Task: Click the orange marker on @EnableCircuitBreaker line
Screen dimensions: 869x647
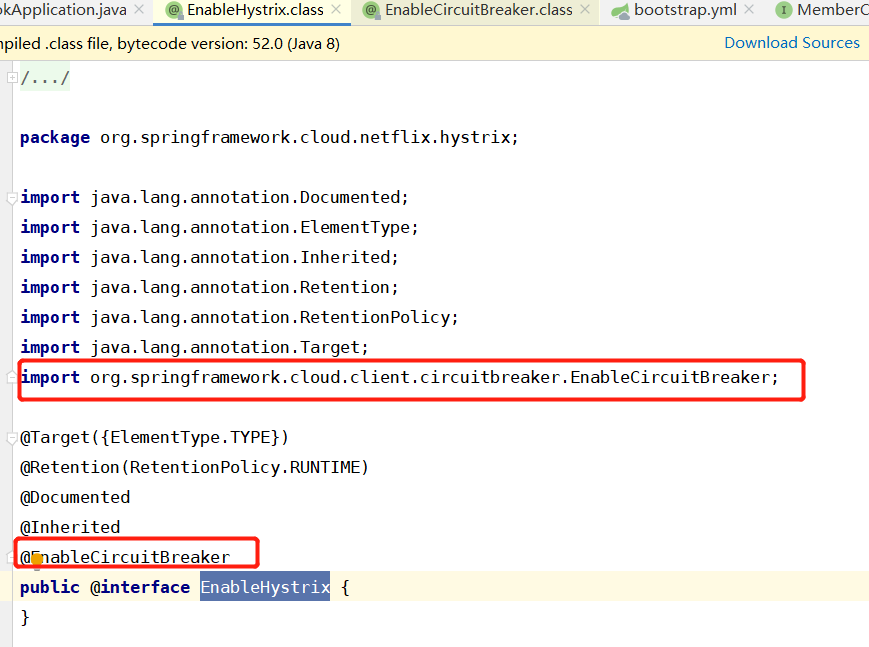Action: tap(37, 561)
